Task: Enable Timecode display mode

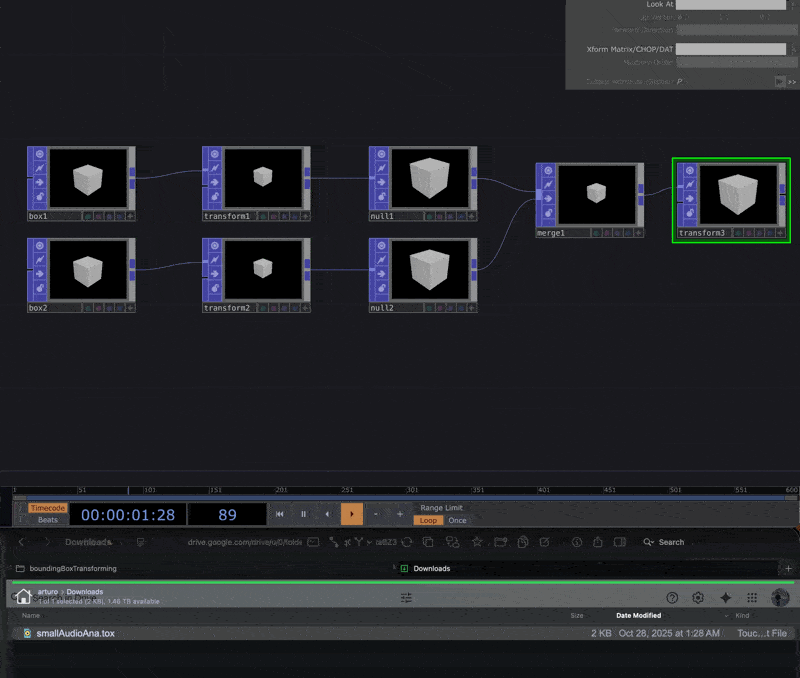Action: click(47, 508)
